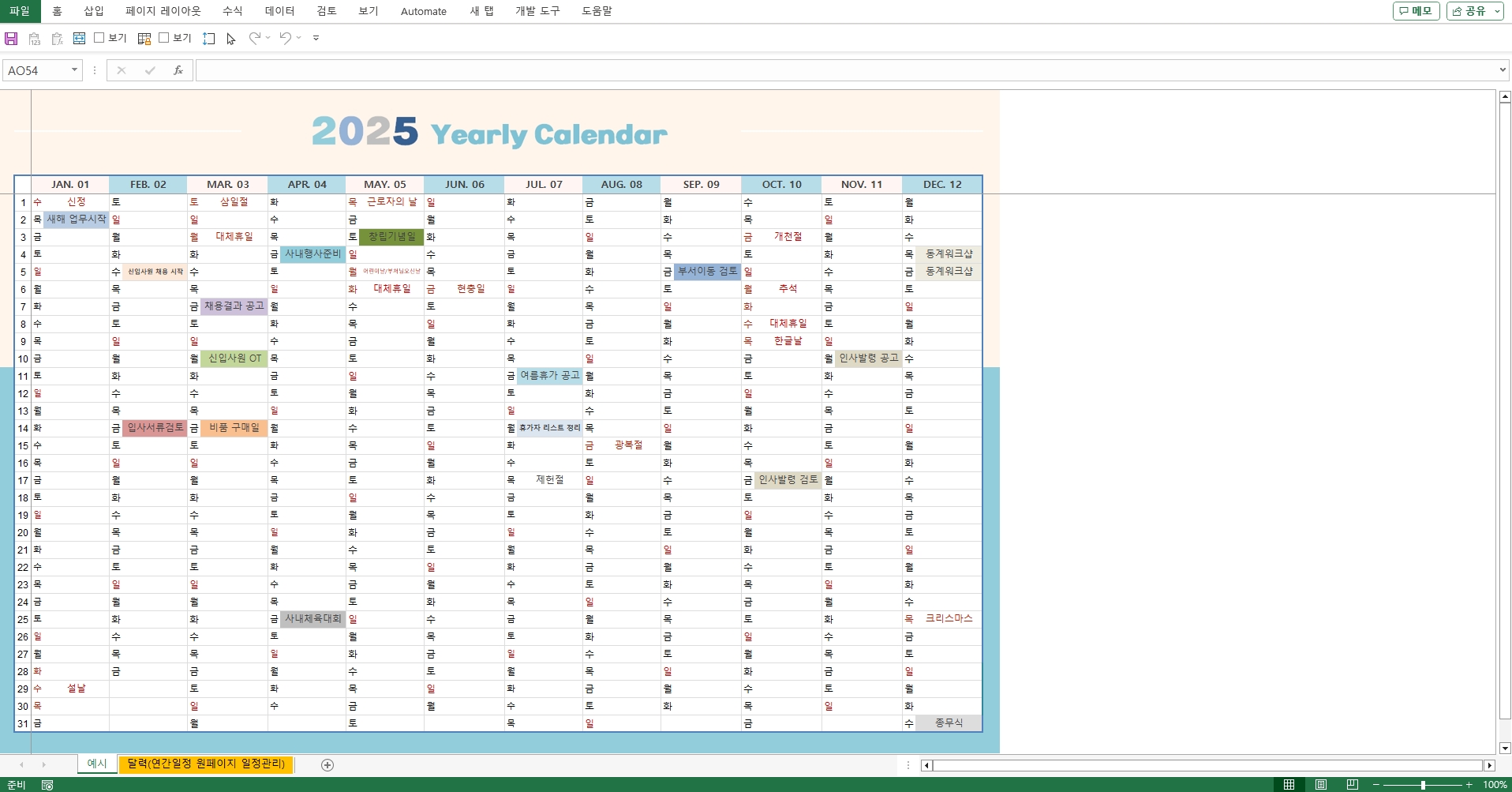Click the row height arrow icon
The image size is (1512, 792).
tap(209, 38)
